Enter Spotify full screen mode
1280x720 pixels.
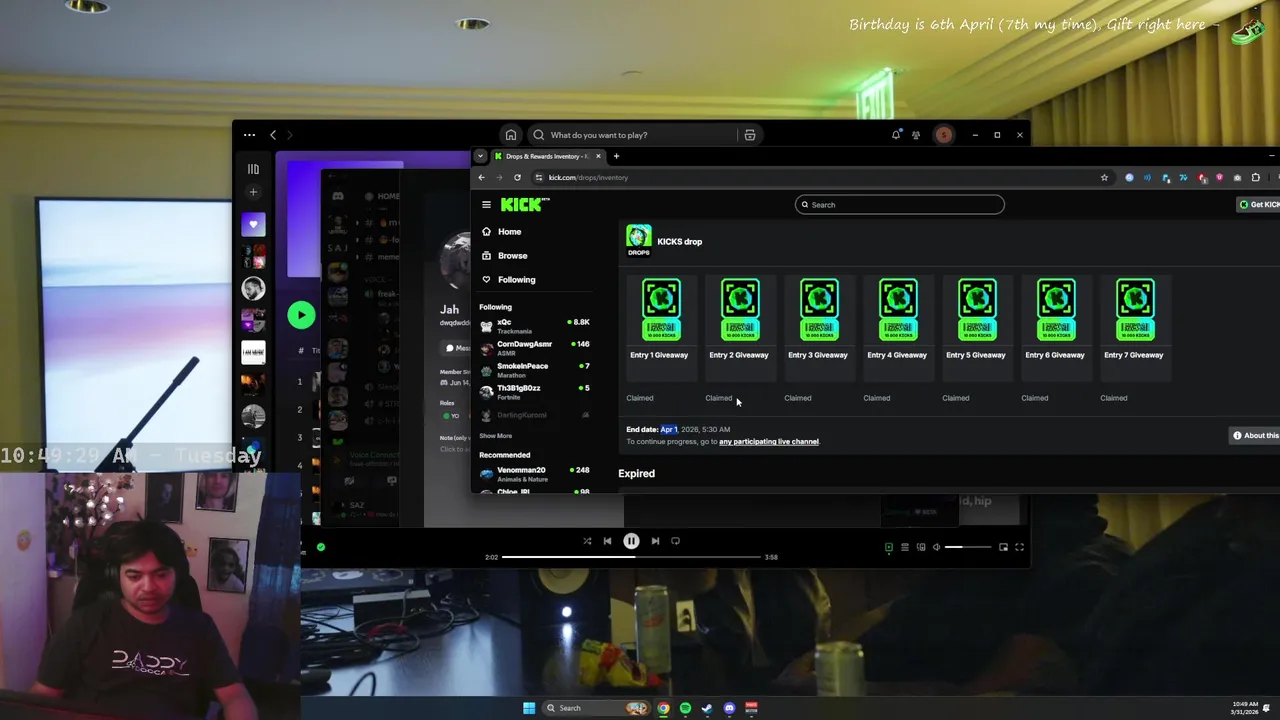(x=1019, y=547)
